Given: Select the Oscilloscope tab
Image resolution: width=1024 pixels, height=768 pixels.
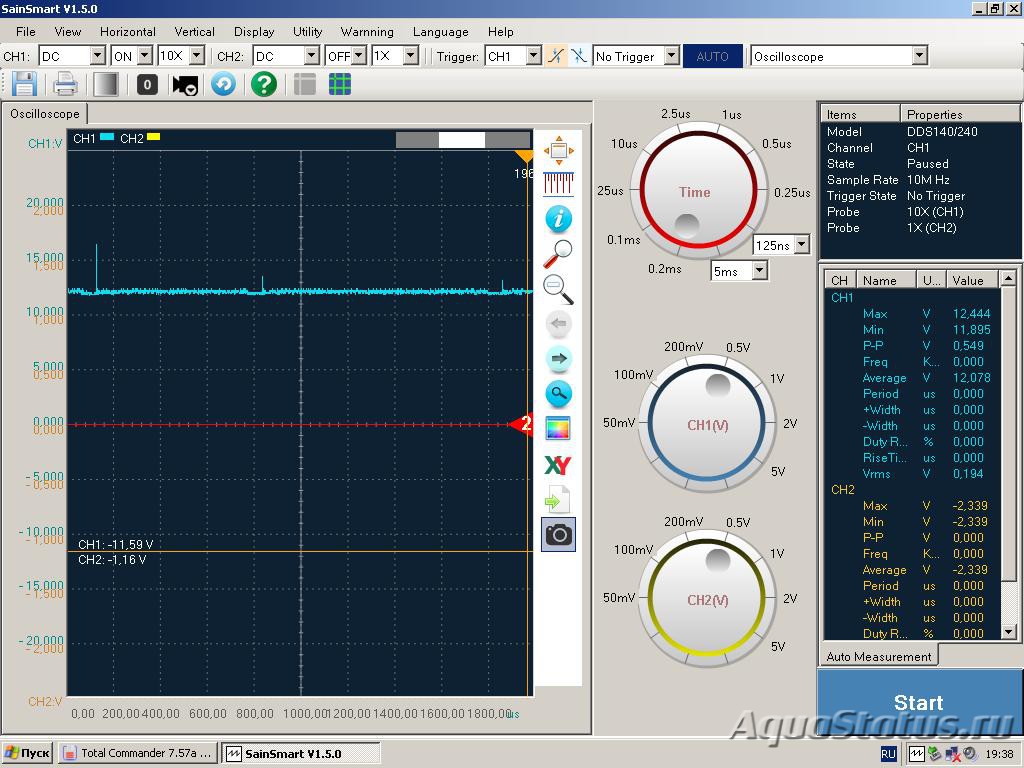Looking at the screenshot, I should click(x=44, y=114).
